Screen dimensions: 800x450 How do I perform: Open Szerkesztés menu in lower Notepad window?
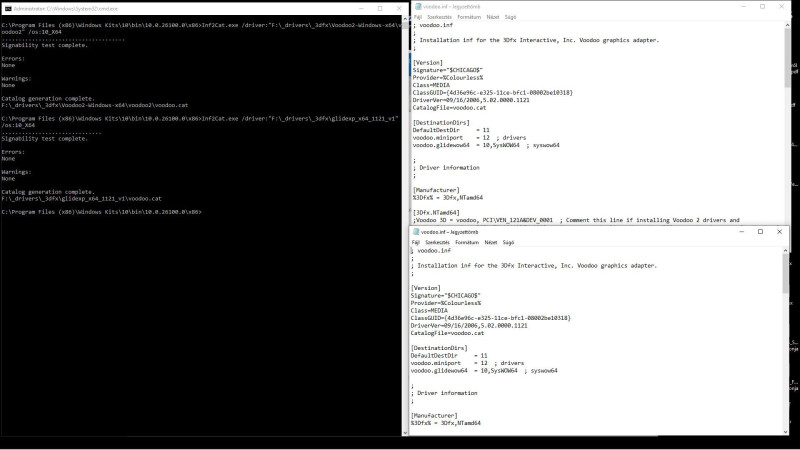(x=437, y=242)
